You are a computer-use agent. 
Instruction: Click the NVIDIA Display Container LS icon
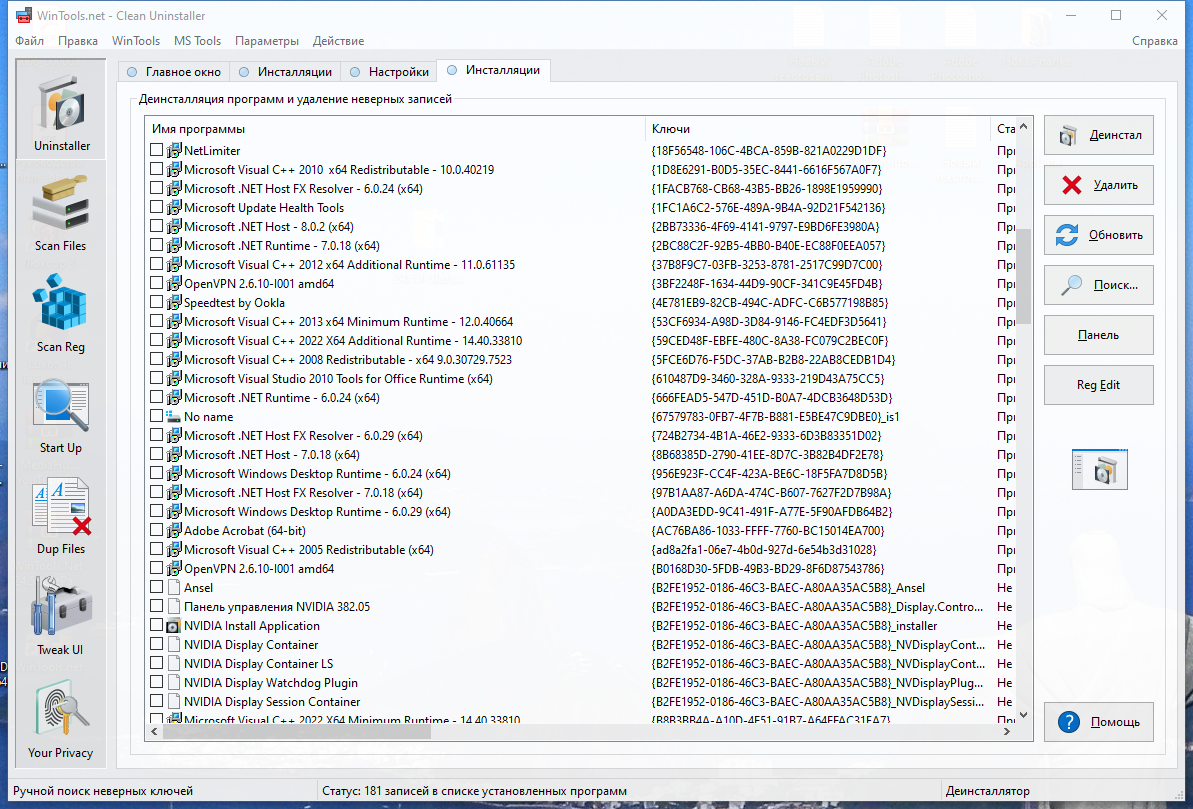[173, 664]
